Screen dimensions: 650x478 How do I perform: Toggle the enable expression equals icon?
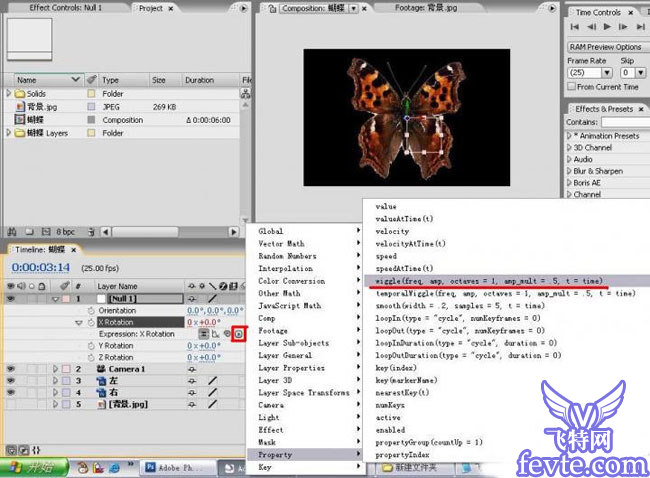click(x=203, y=334)
